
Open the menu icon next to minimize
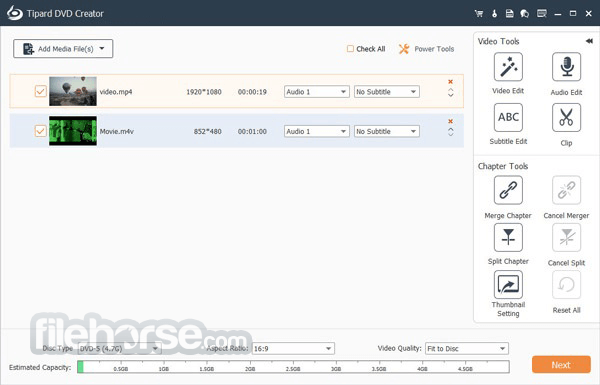pos(541,13)
